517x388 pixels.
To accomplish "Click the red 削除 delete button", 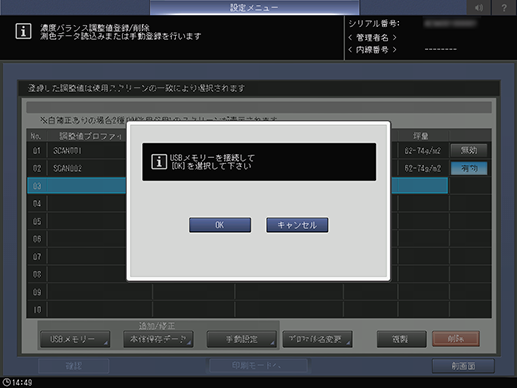I will click(456, 339).
